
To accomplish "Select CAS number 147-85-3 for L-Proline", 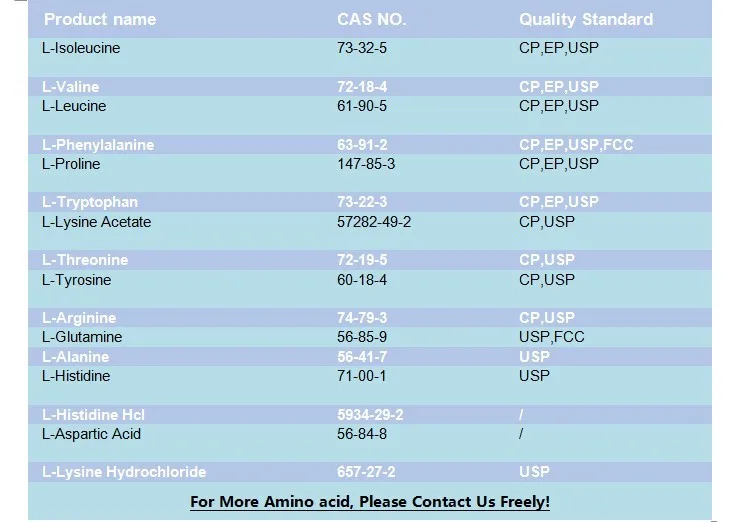I will pos(368,164).
